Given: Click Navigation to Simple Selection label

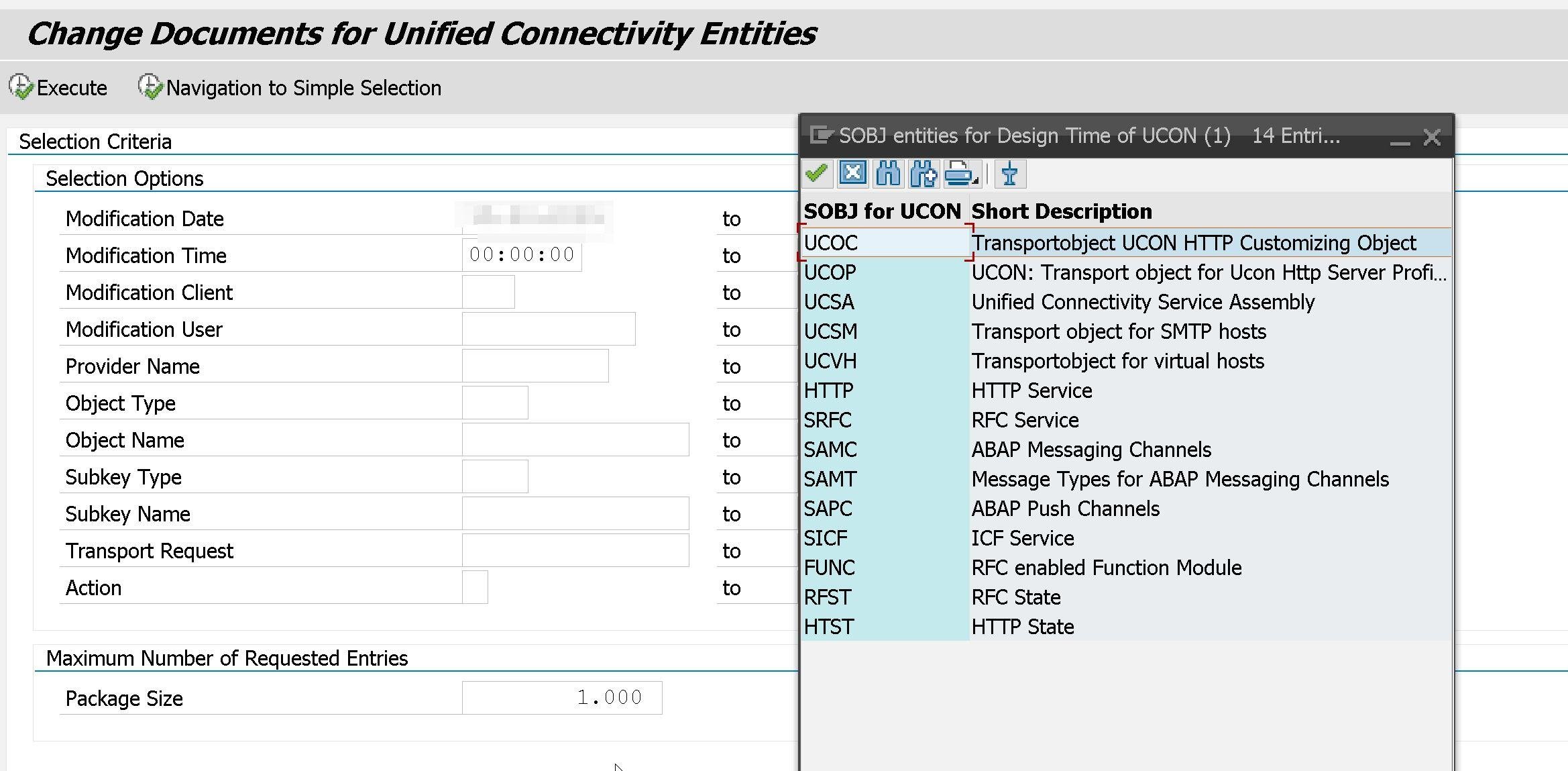Looking at the screenshot, I should tap(304, 88).
